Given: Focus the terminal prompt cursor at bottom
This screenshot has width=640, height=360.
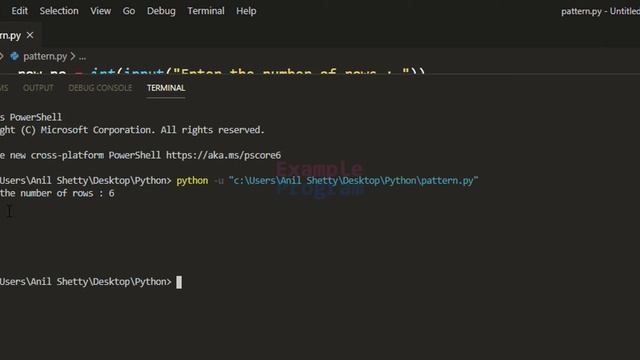Looking at the screenshot, I should coord(179,282).
